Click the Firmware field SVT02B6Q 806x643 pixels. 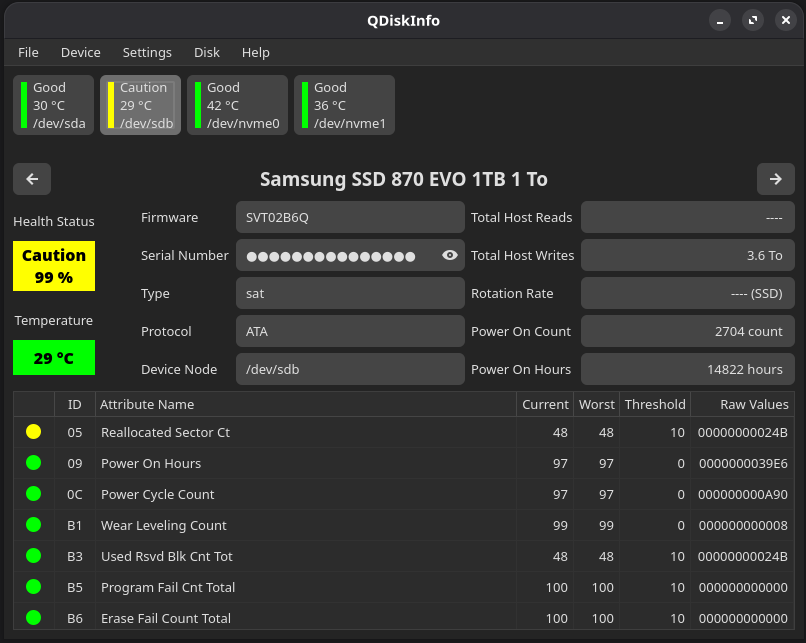pyautogui.click(x=350, y=217)
